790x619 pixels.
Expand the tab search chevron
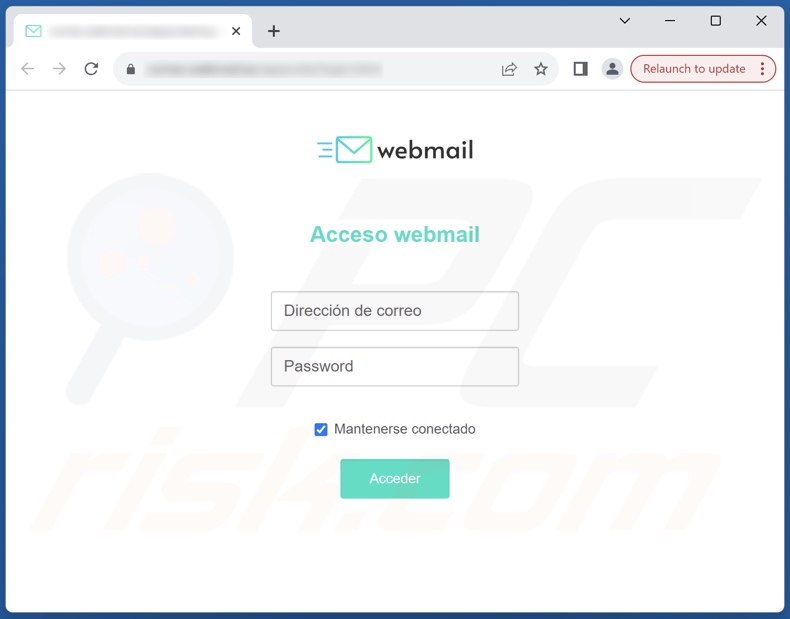pos(625,21)
